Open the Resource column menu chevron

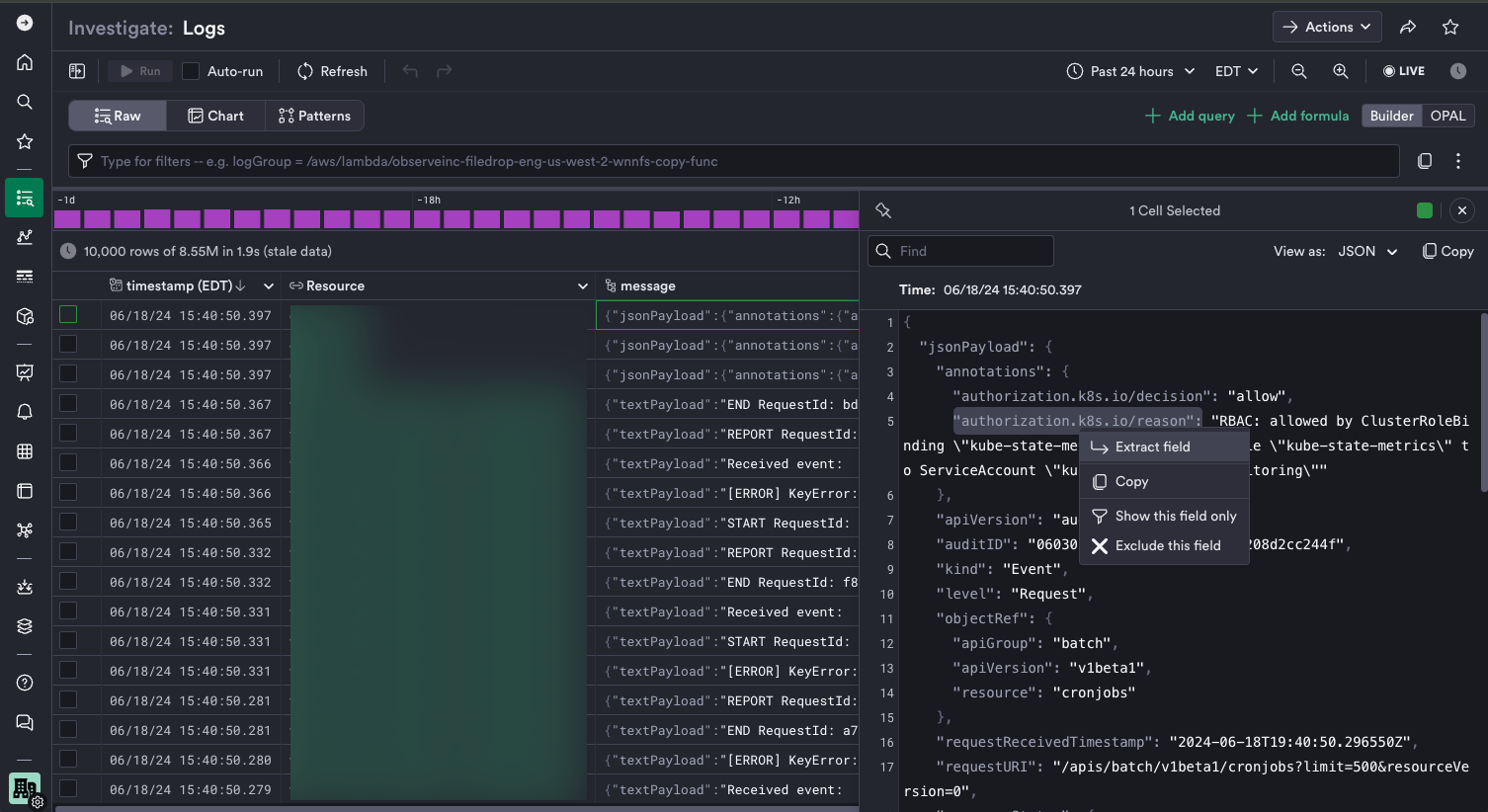point(583,285)
